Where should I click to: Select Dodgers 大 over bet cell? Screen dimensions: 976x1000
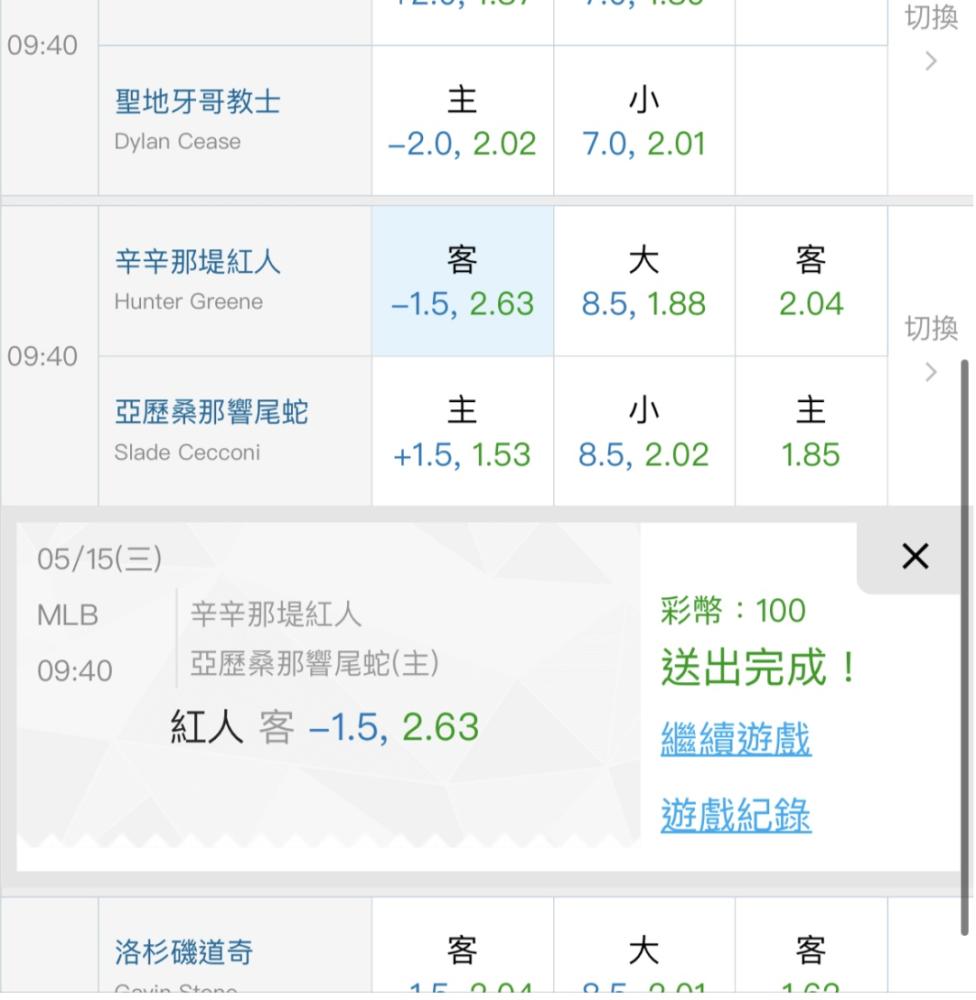click(x=644, y=947)
